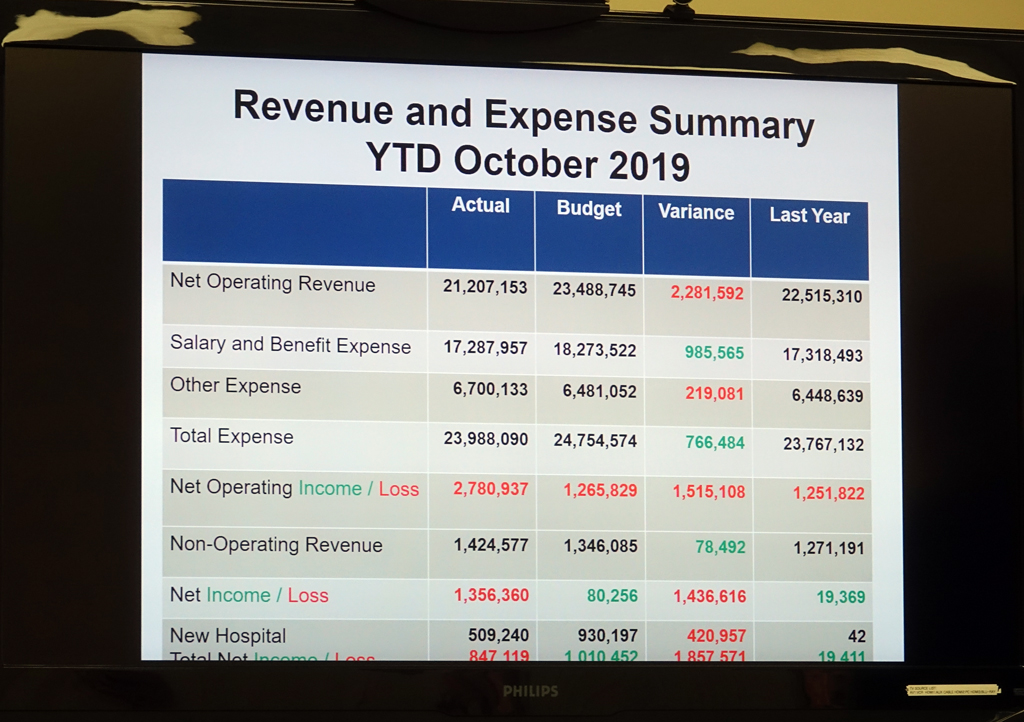This screenshot has width=1024, height=722.
Task: Select the Actual column header
Action: (x=480, y=205)
